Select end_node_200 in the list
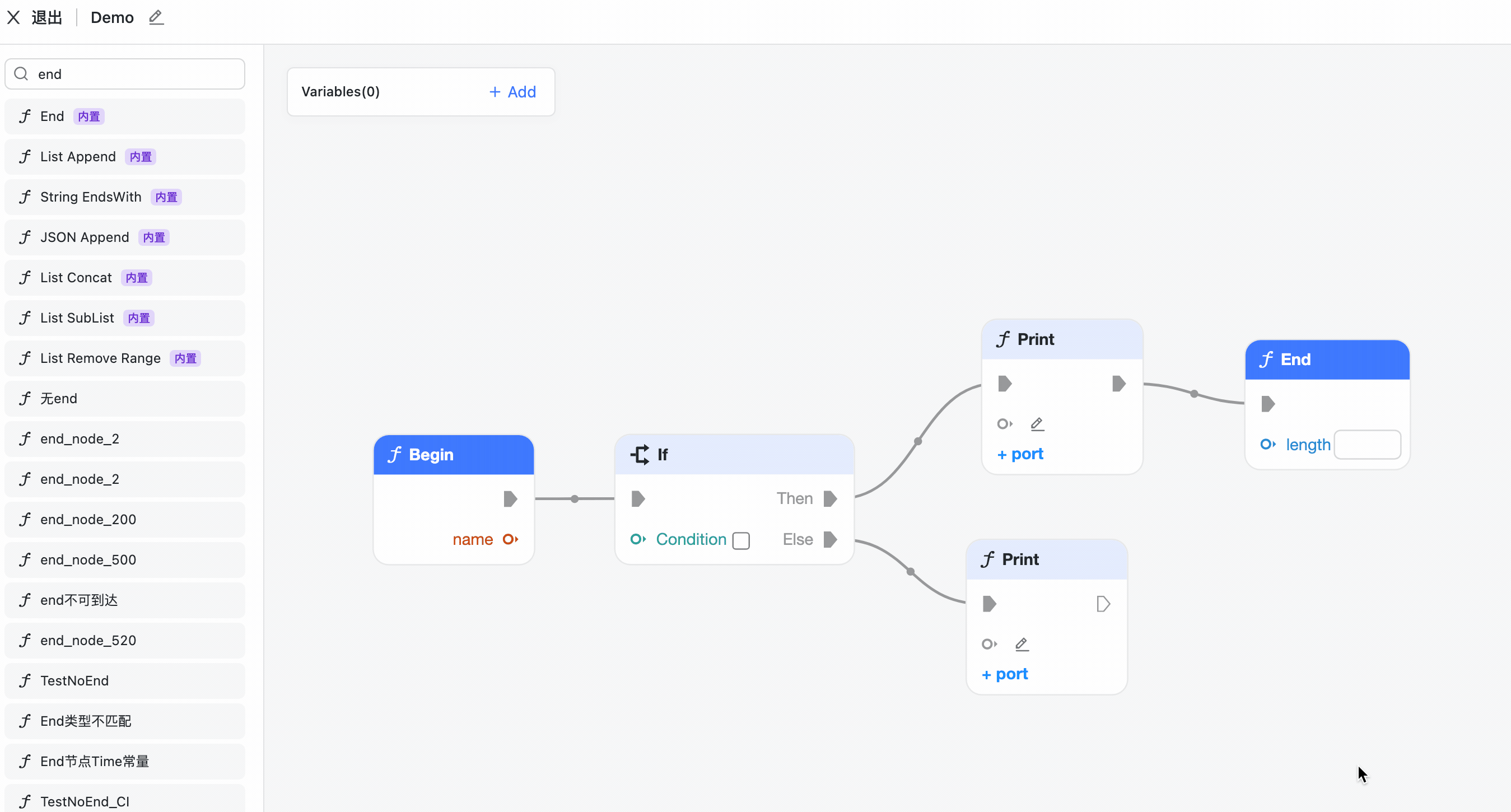 [x=125, y=519]
